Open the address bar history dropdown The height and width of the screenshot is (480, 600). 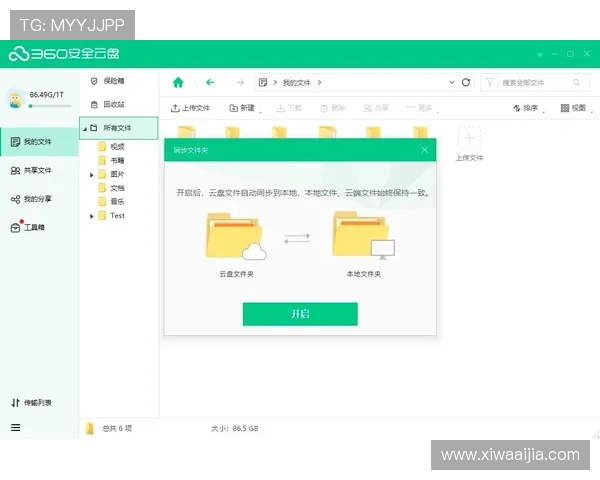click(x=452, y=82)
